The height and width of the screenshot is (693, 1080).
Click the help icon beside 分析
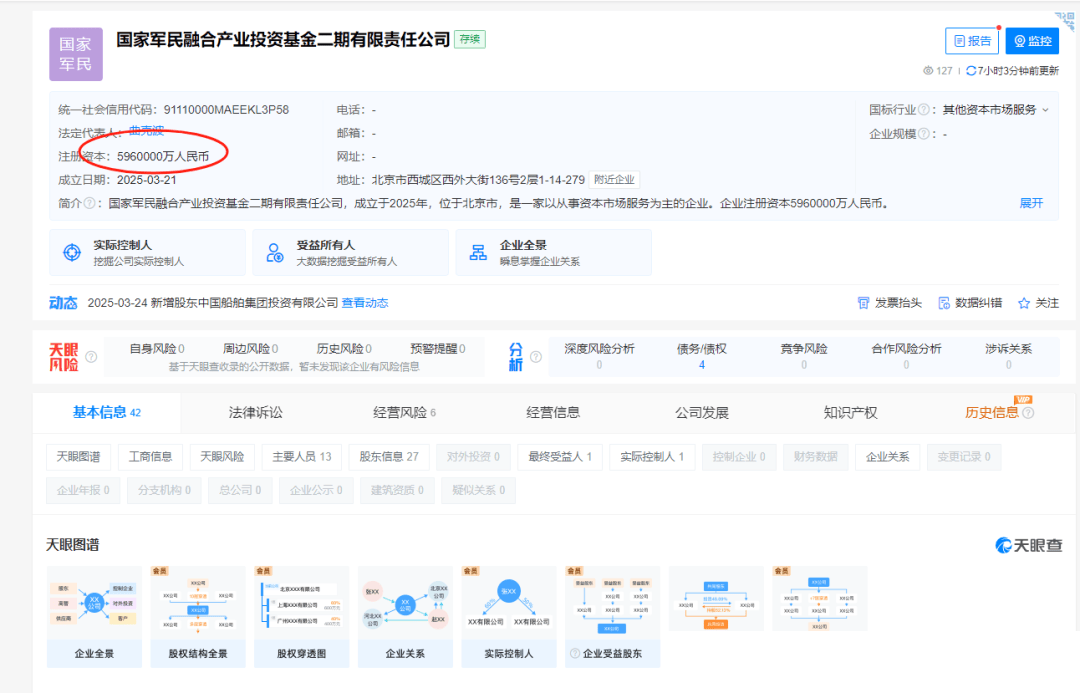point(536,357)
